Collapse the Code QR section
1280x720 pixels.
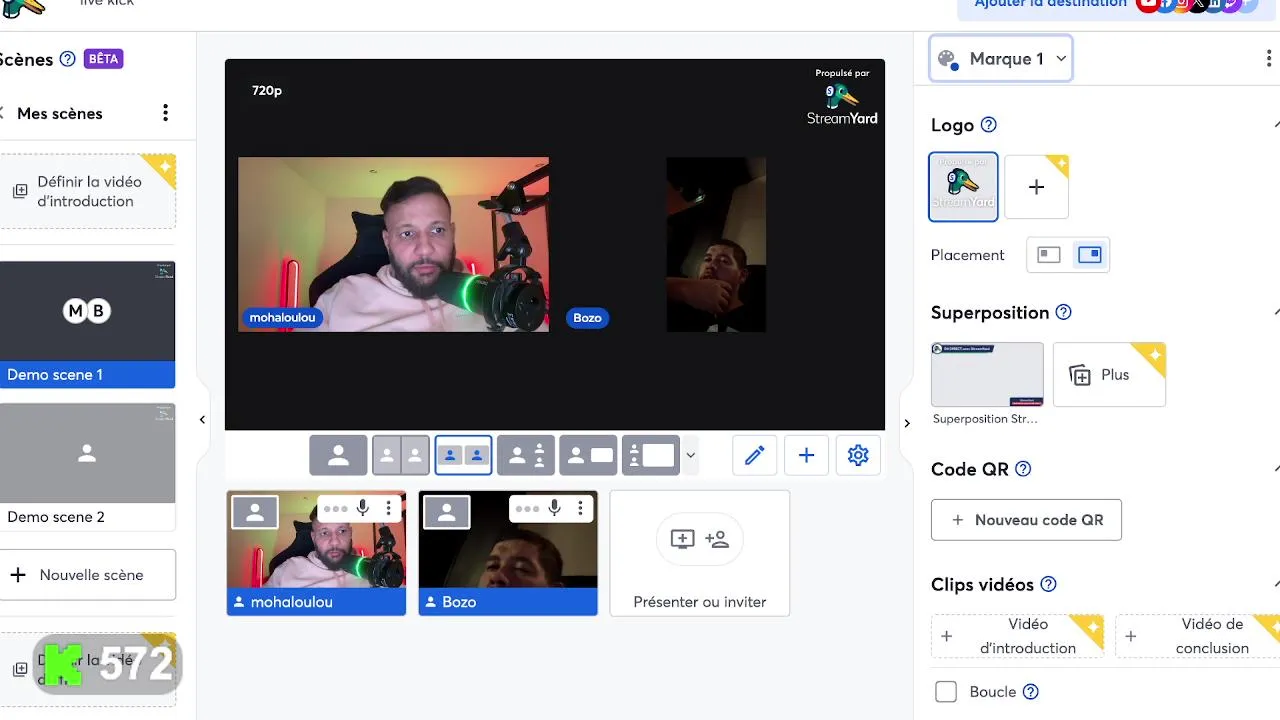pos(1275,469)
